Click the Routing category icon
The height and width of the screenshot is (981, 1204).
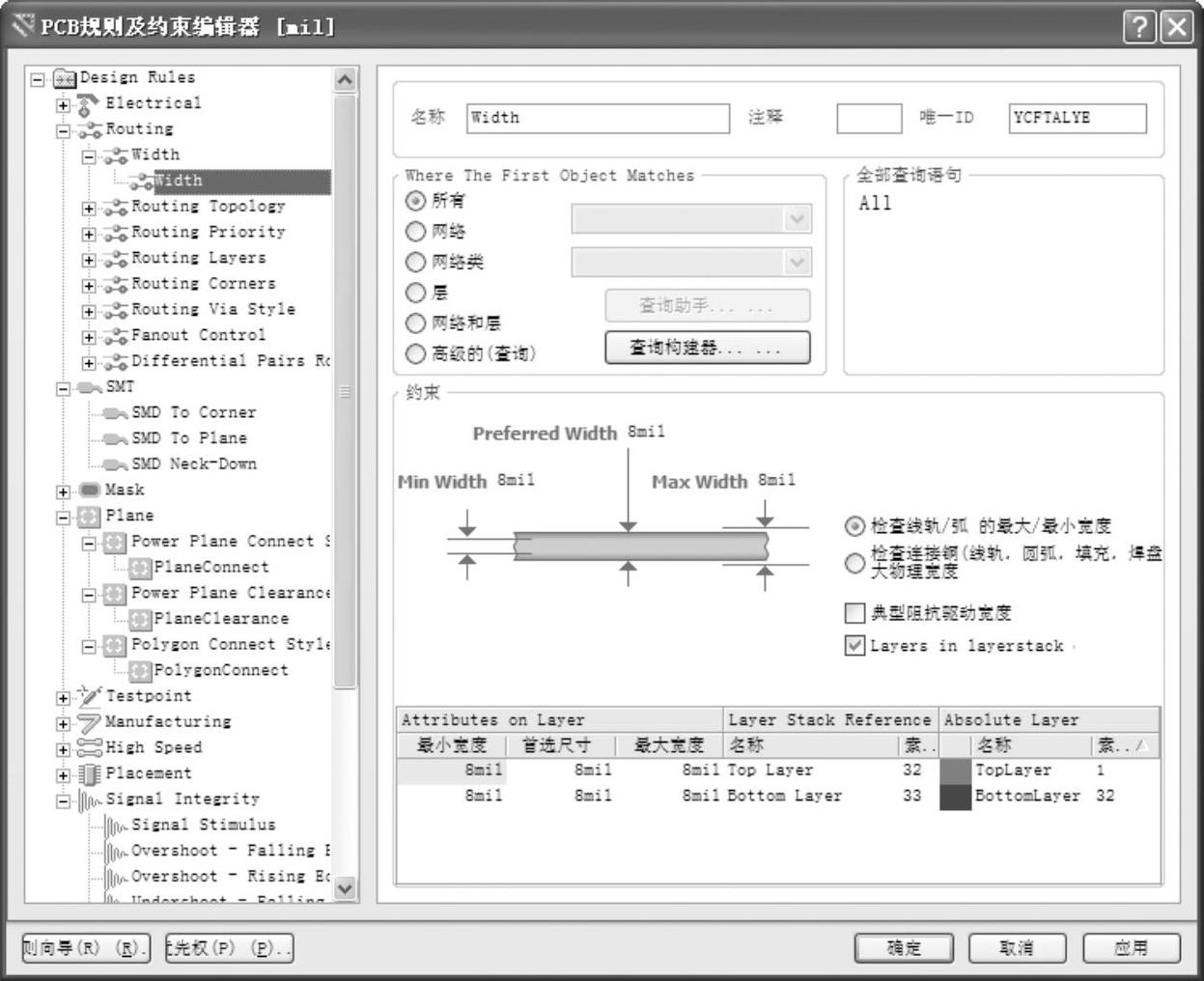89,129
